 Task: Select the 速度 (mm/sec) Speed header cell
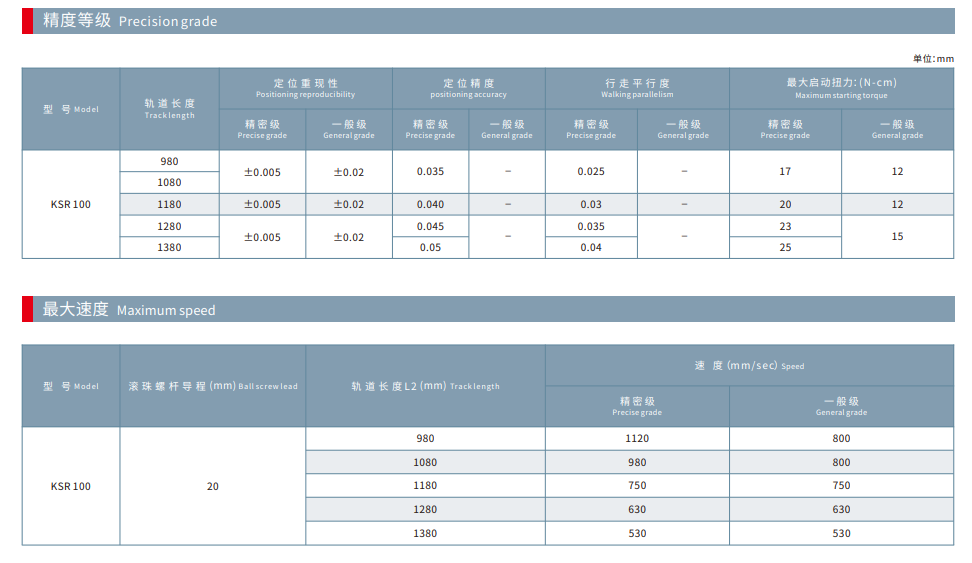pyautogui.click(x=749, y=366)
